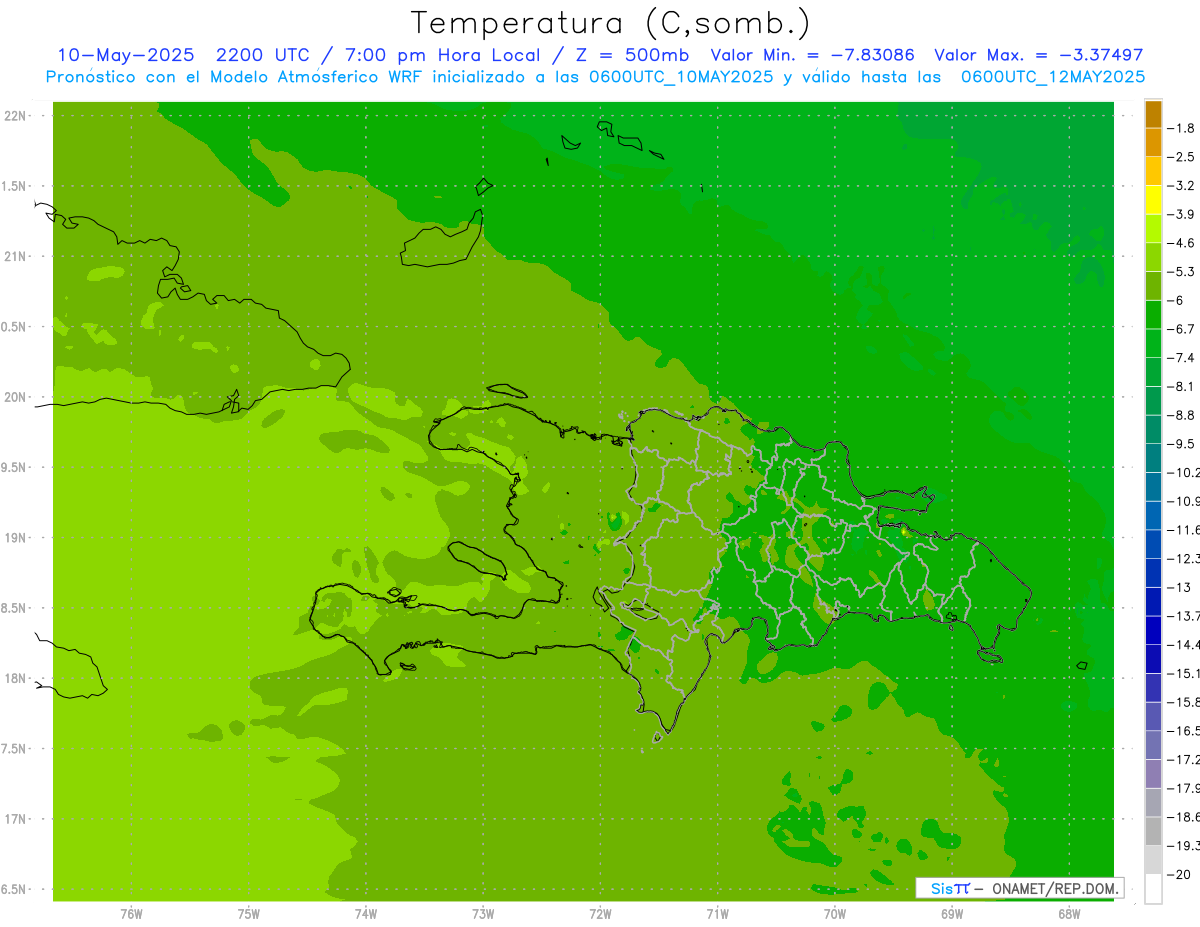Click the '-13' color scale label
1200x927 pixels.
point(1179,587)
